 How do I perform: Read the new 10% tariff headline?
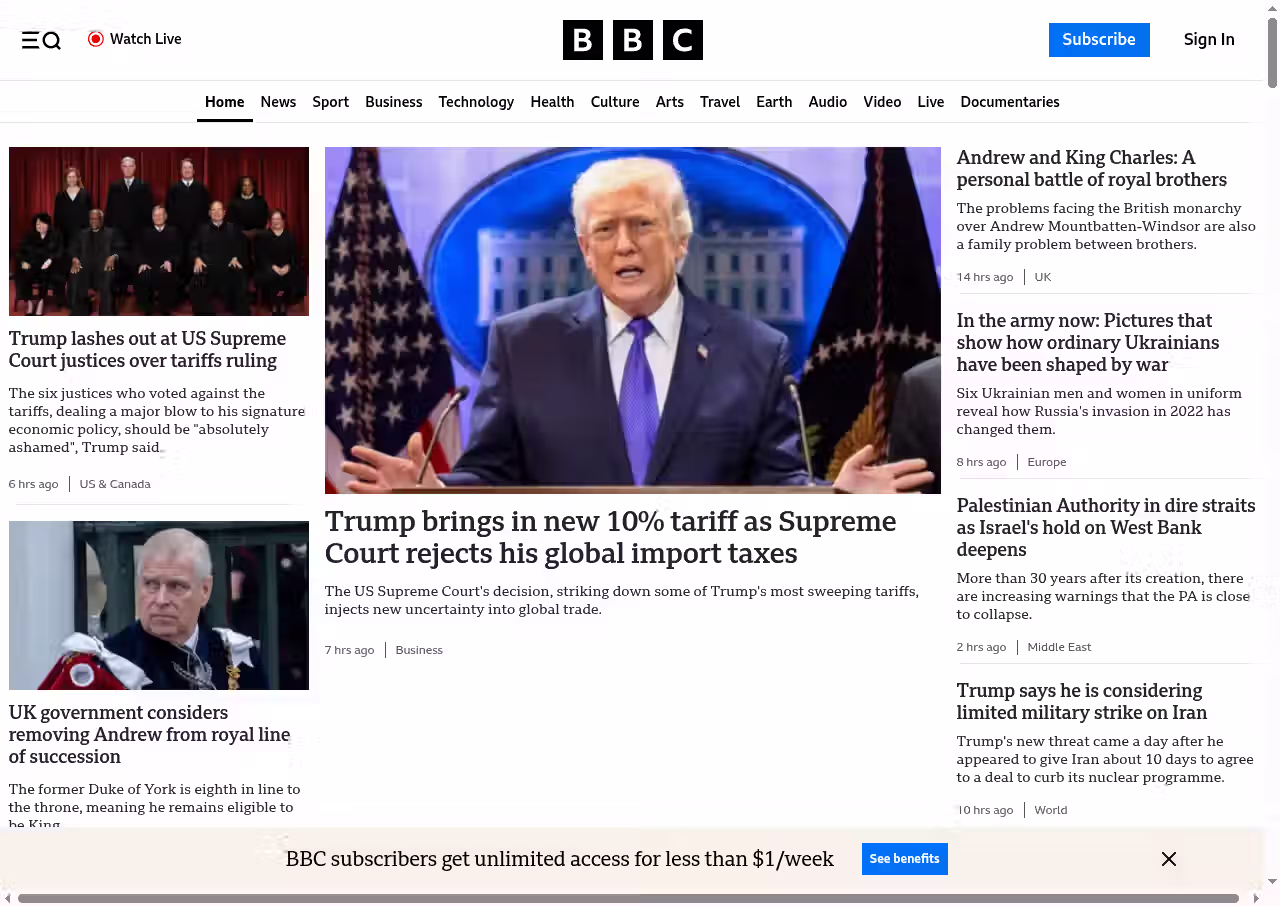(610, 537)
